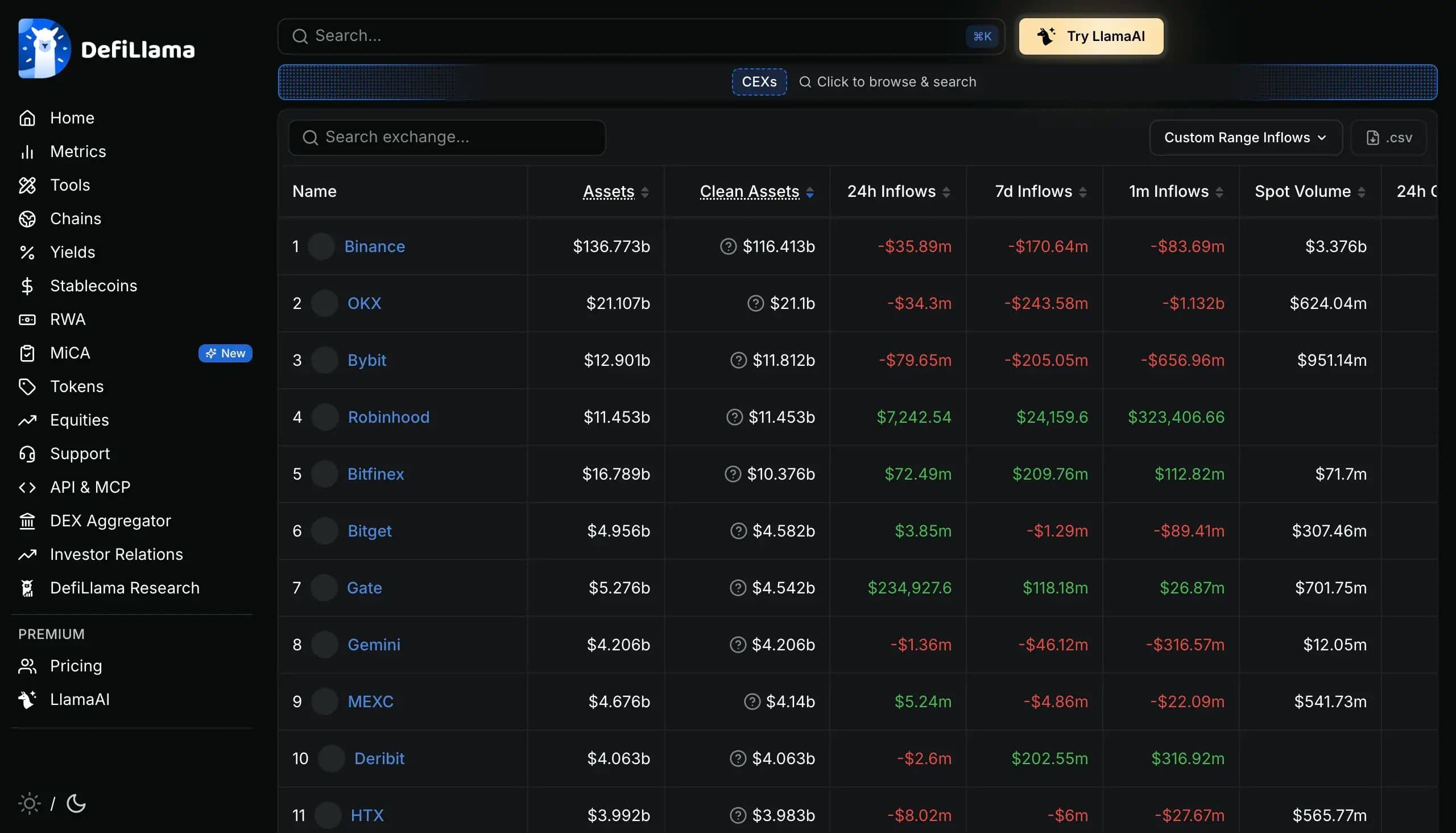The height and width of the screenshot is (833, 1456).
Task: Click Binance clean assets info icon
Action: [728, 246]
